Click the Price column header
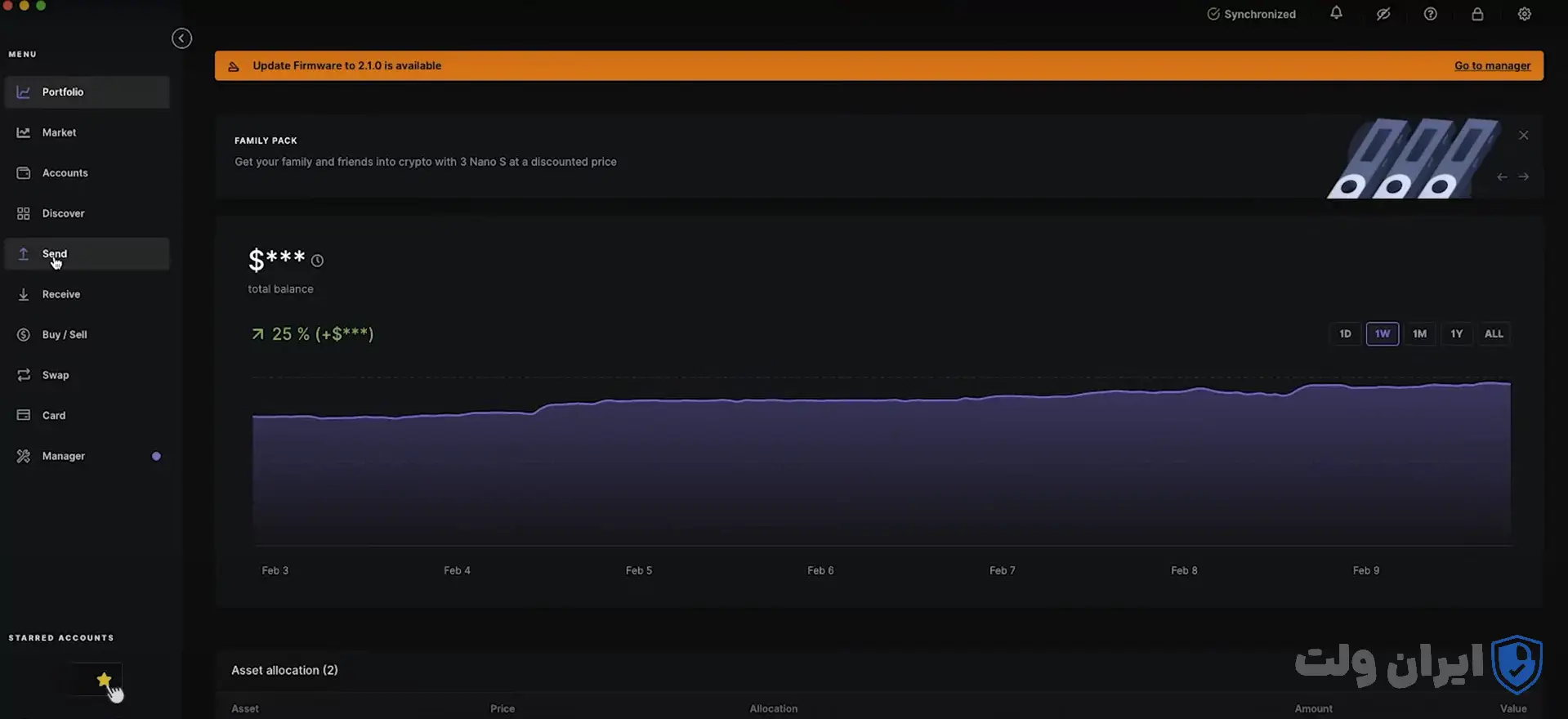Screen dimensions: 1568x719 (503, 708)
